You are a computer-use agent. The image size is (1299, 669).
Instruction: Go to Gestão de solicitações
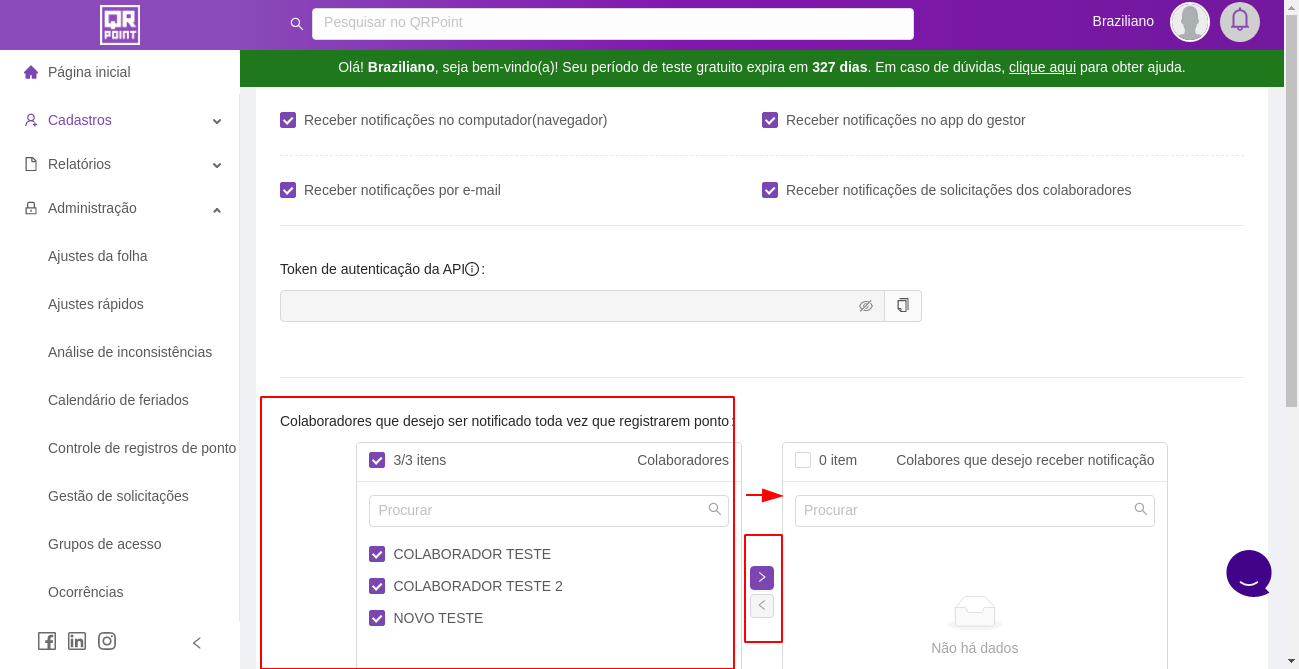(118, 496)
